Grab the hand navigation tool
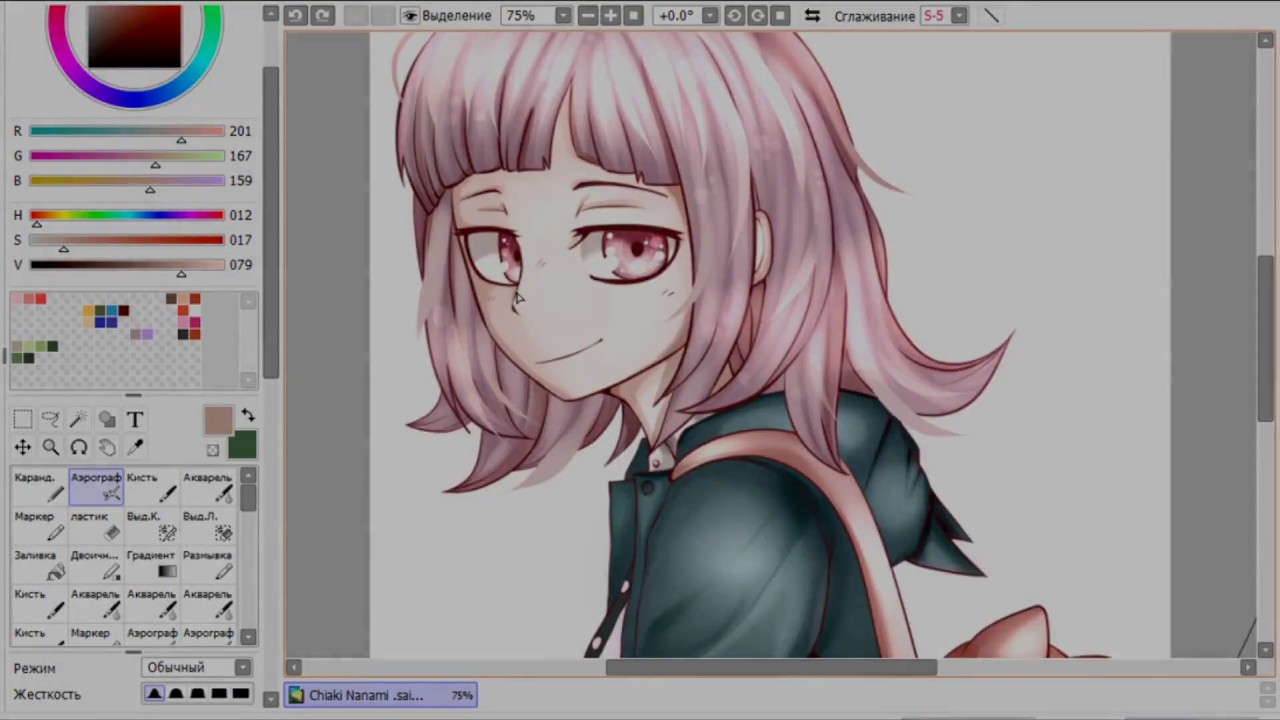Viewport: 1280px width, 720px height. click(x=107, y=447)
